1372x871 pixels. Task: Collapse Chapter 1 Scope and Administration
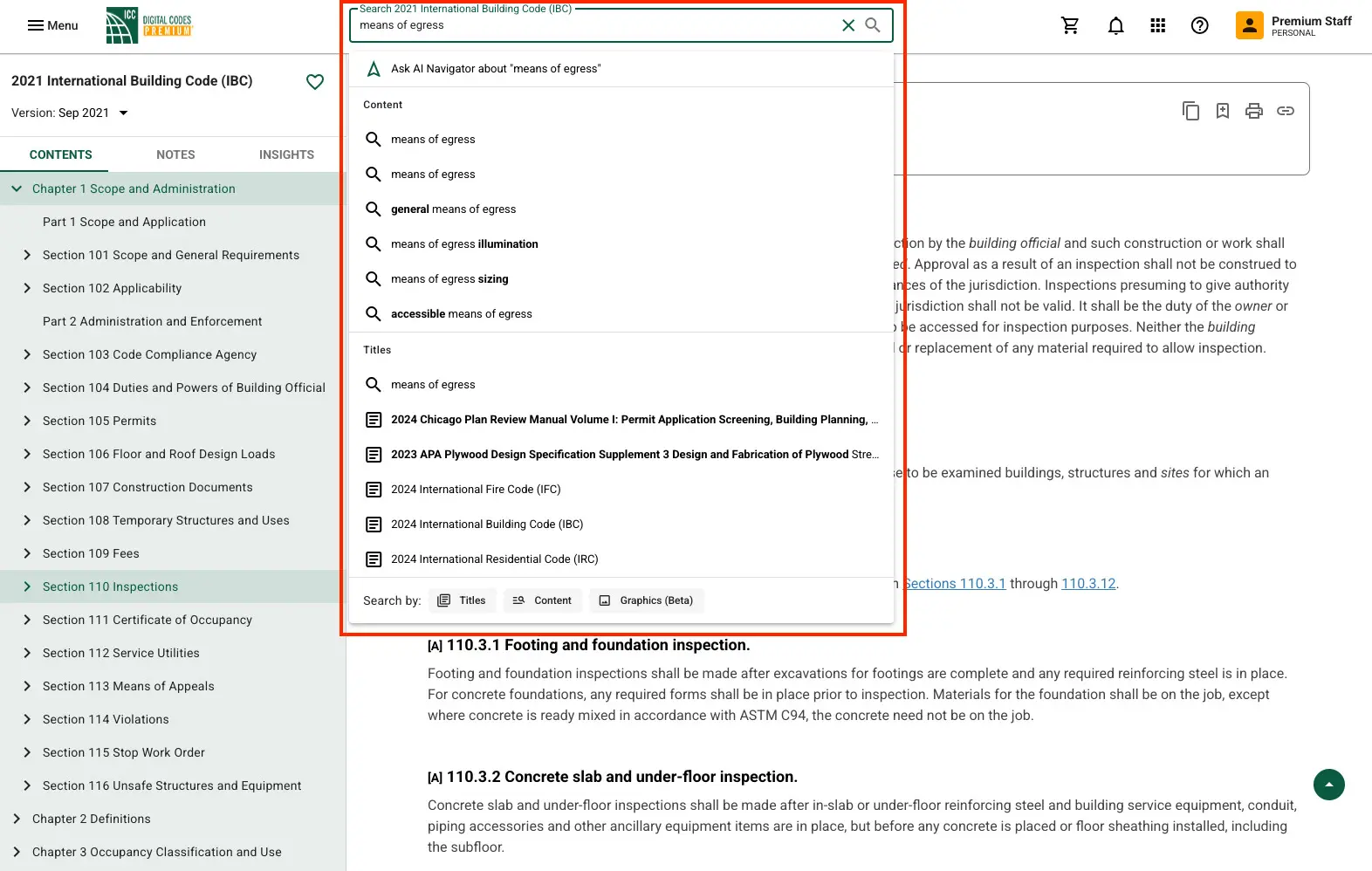(x=17, y=189)
